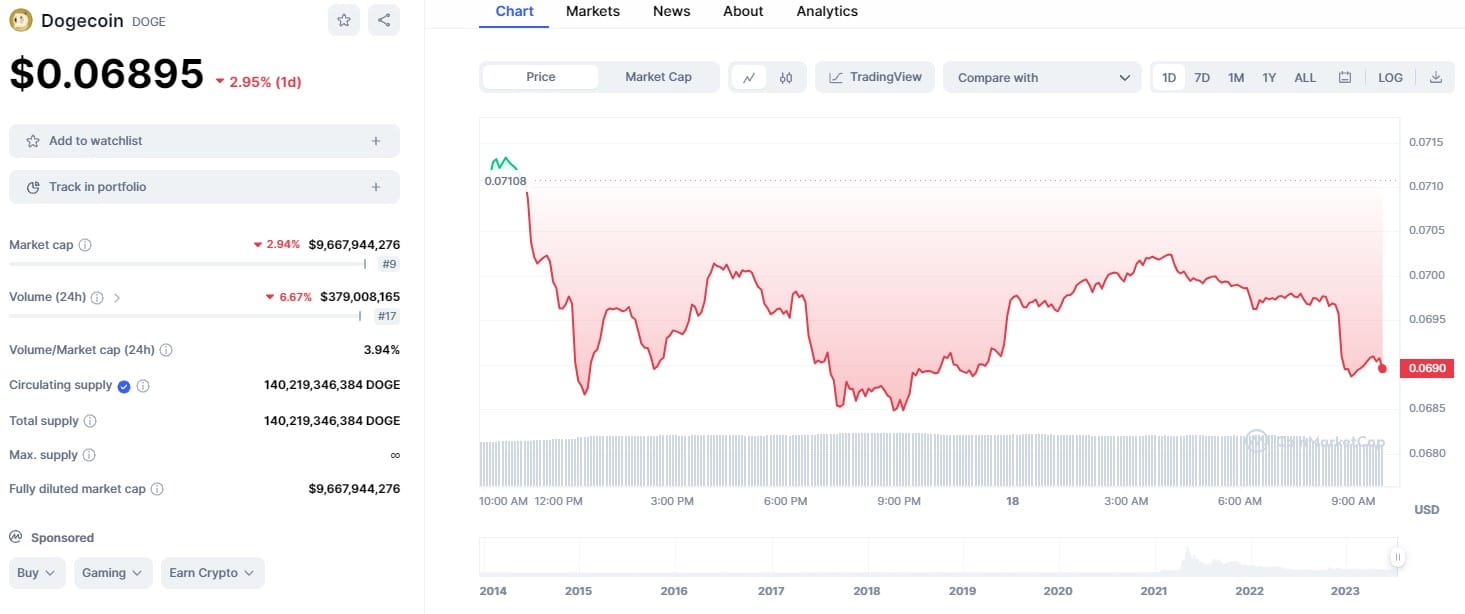The width and height of the screenshot is (1465, 614).
Task: Switch chart to Market Cap view
Action: 658,77
